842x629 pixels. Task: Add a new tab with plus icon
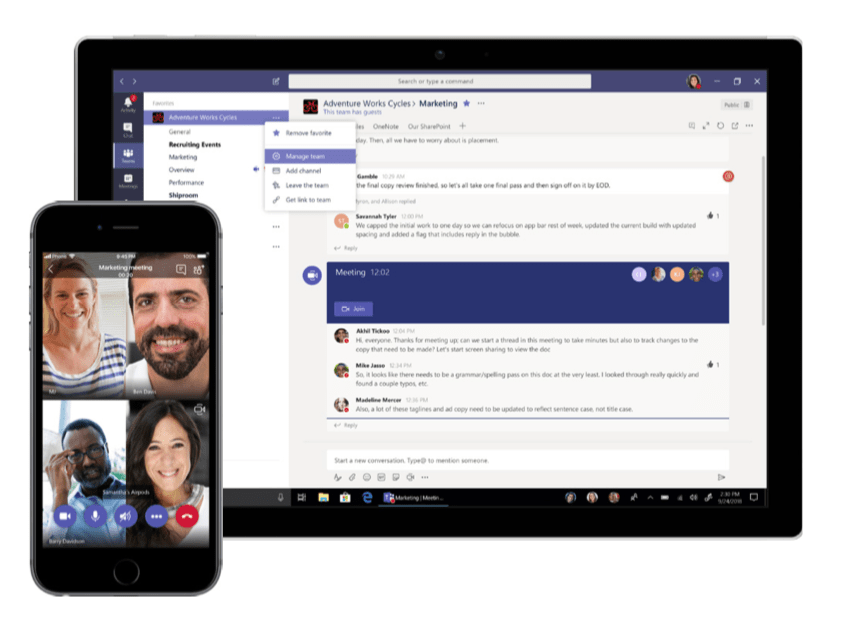click(x=462, y=126)
